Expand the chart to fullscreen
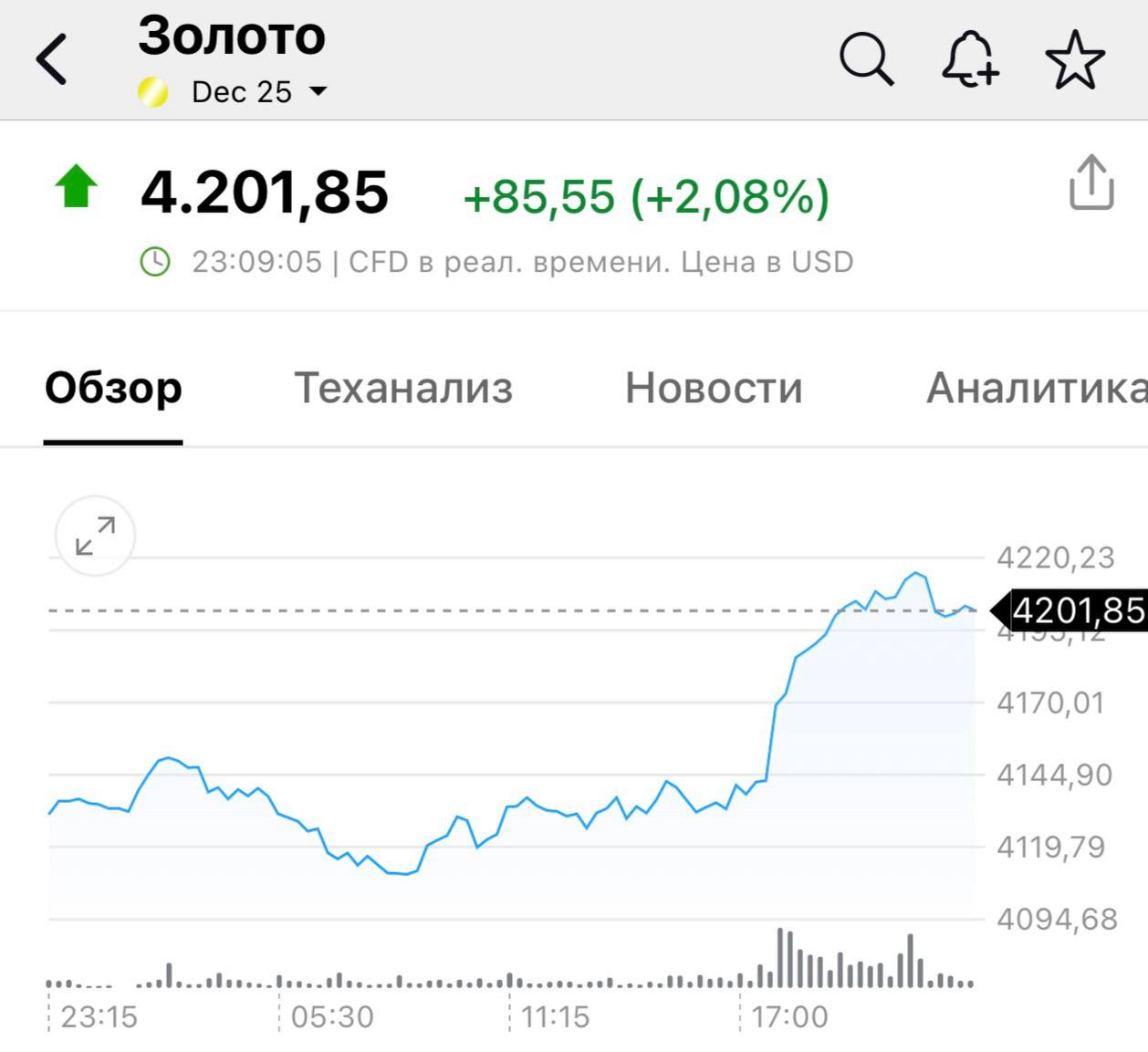 pos(94,536)
